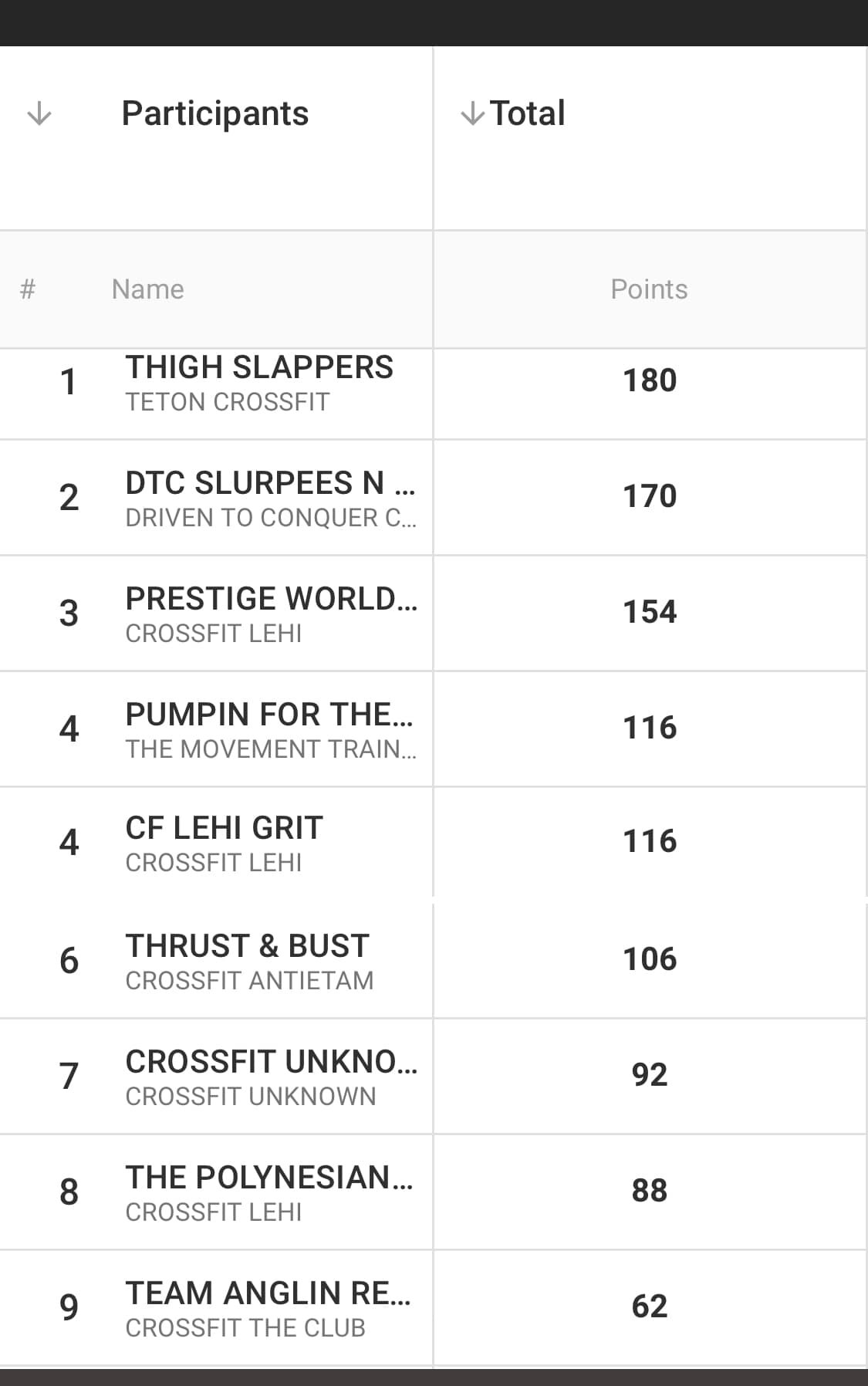Click the 170 points score
The image size is (868, 1386).
tap(650, 496)
